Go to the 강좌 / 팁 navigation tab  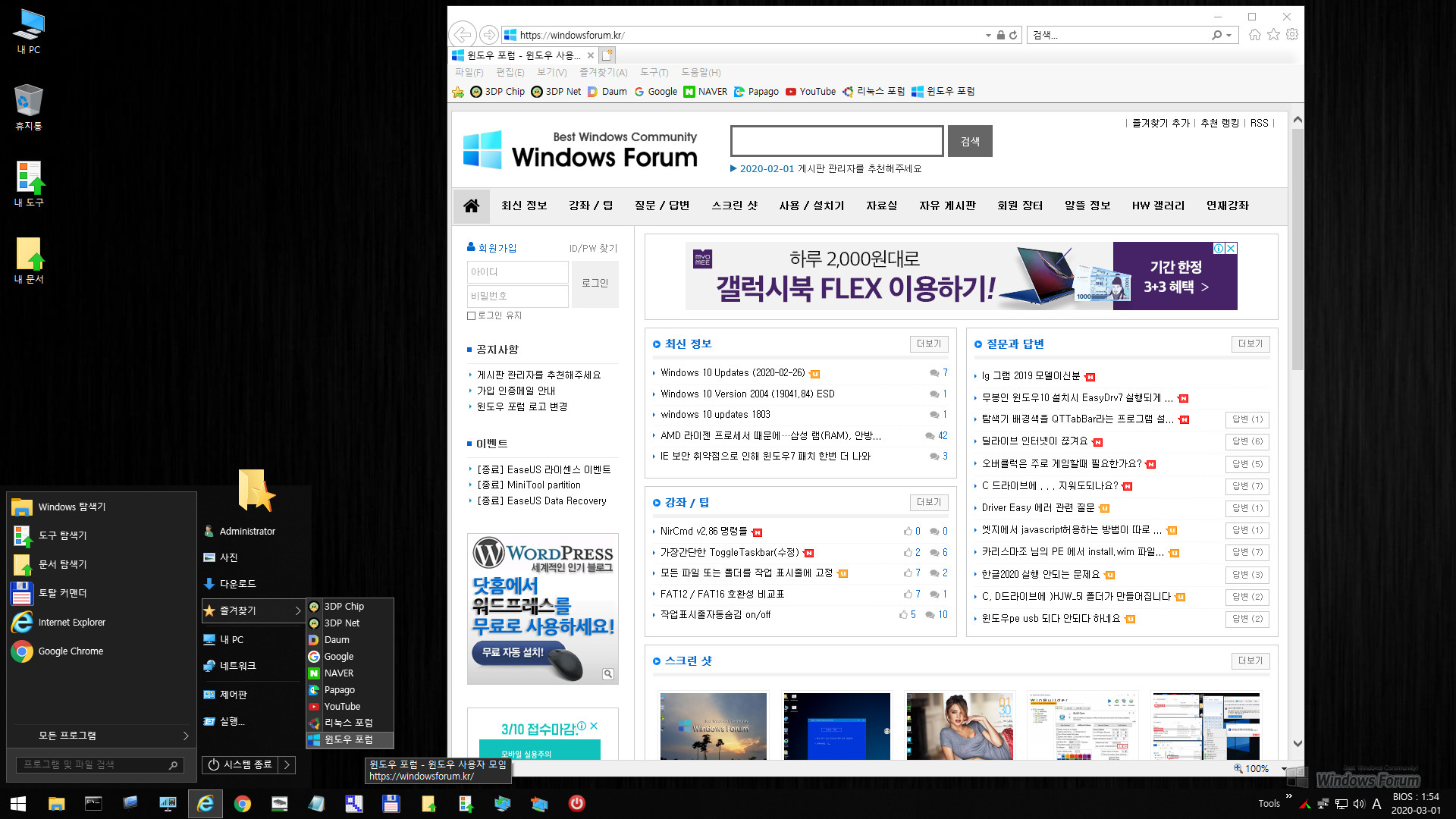[x=591, y=206]
